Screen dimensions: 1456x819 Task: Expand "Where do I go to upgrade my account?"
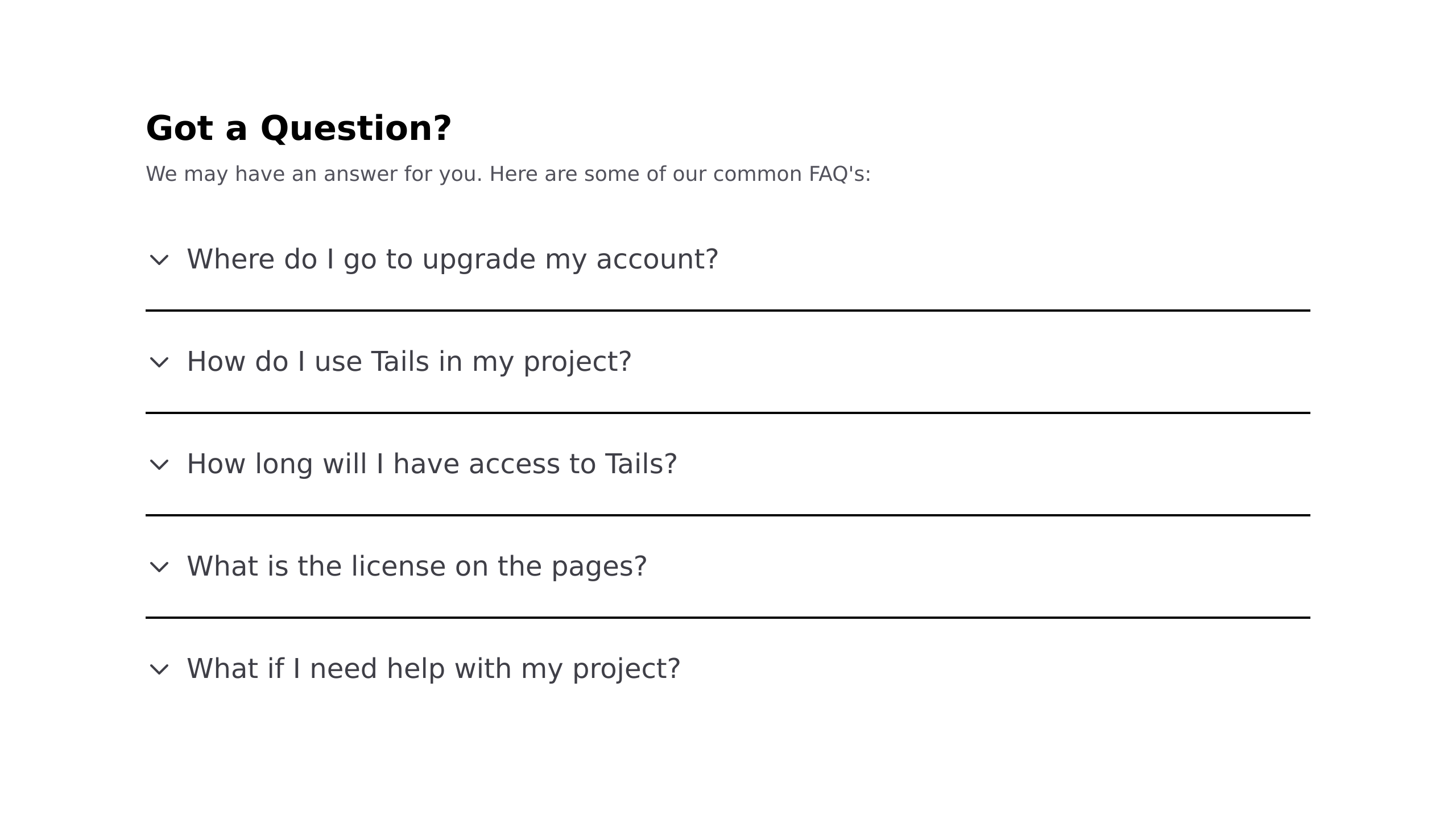coord(728,259)
